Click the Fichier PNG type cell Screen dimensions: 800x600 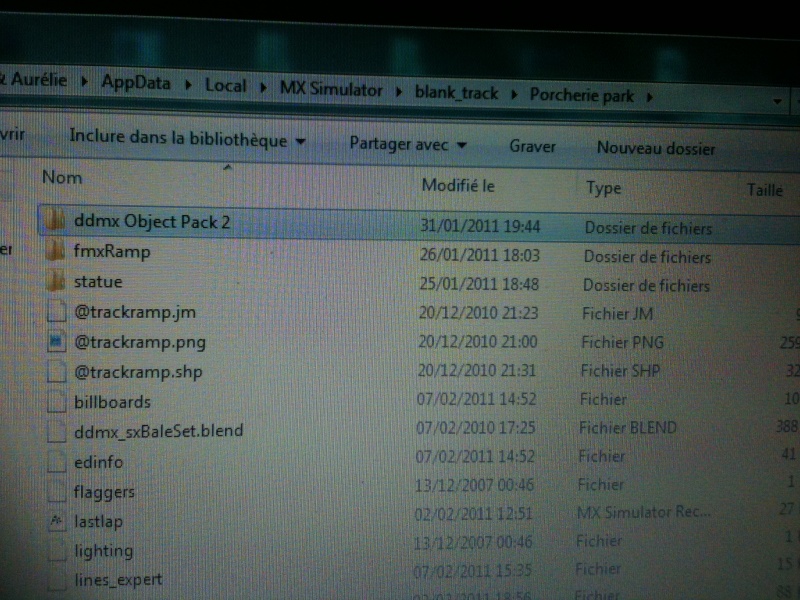622,342
